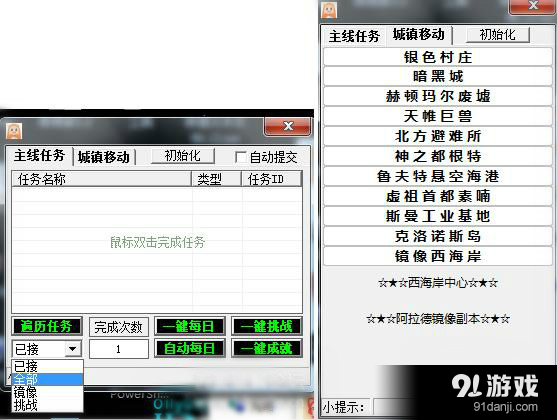Click the green 遍历任务 button
Viewport: 557px width, 420px height.
47,326
